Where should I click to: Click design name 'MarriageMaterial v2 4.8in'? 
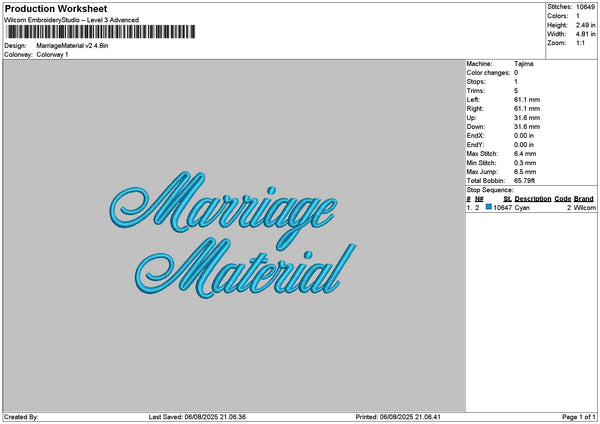click(x=72, y=46)
